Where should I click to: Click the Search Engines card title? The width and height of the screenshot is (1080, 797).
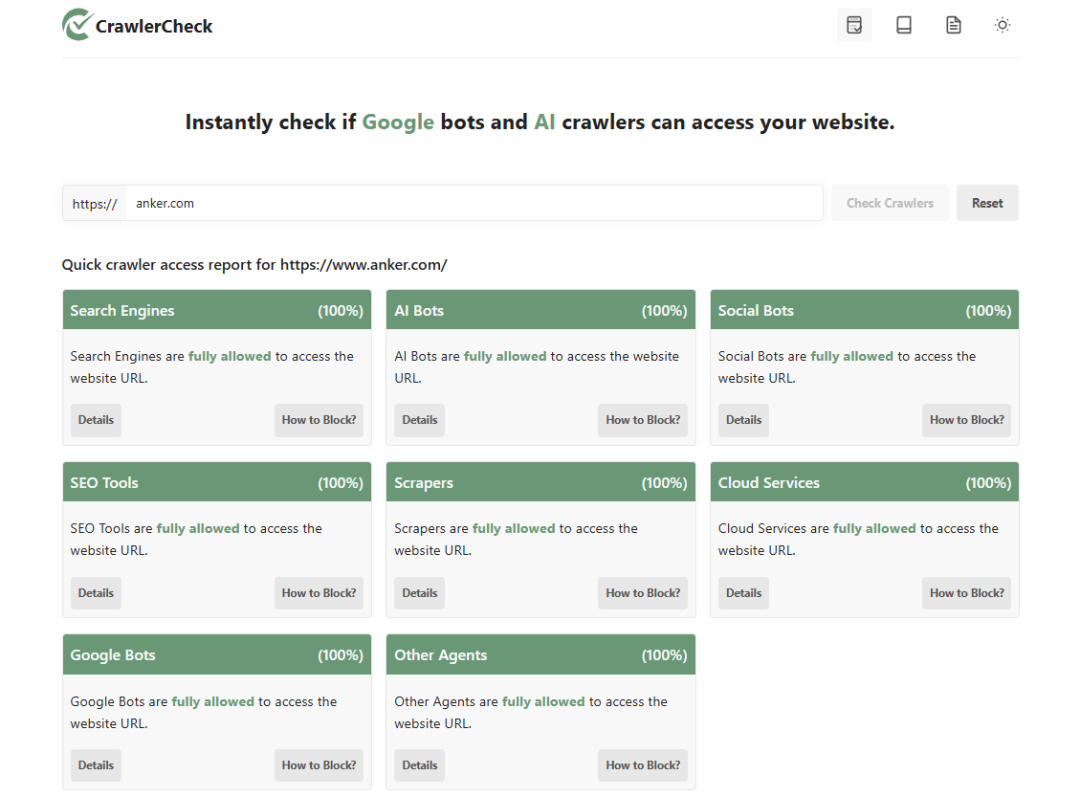pyautogui.click(x=122, y=311)
